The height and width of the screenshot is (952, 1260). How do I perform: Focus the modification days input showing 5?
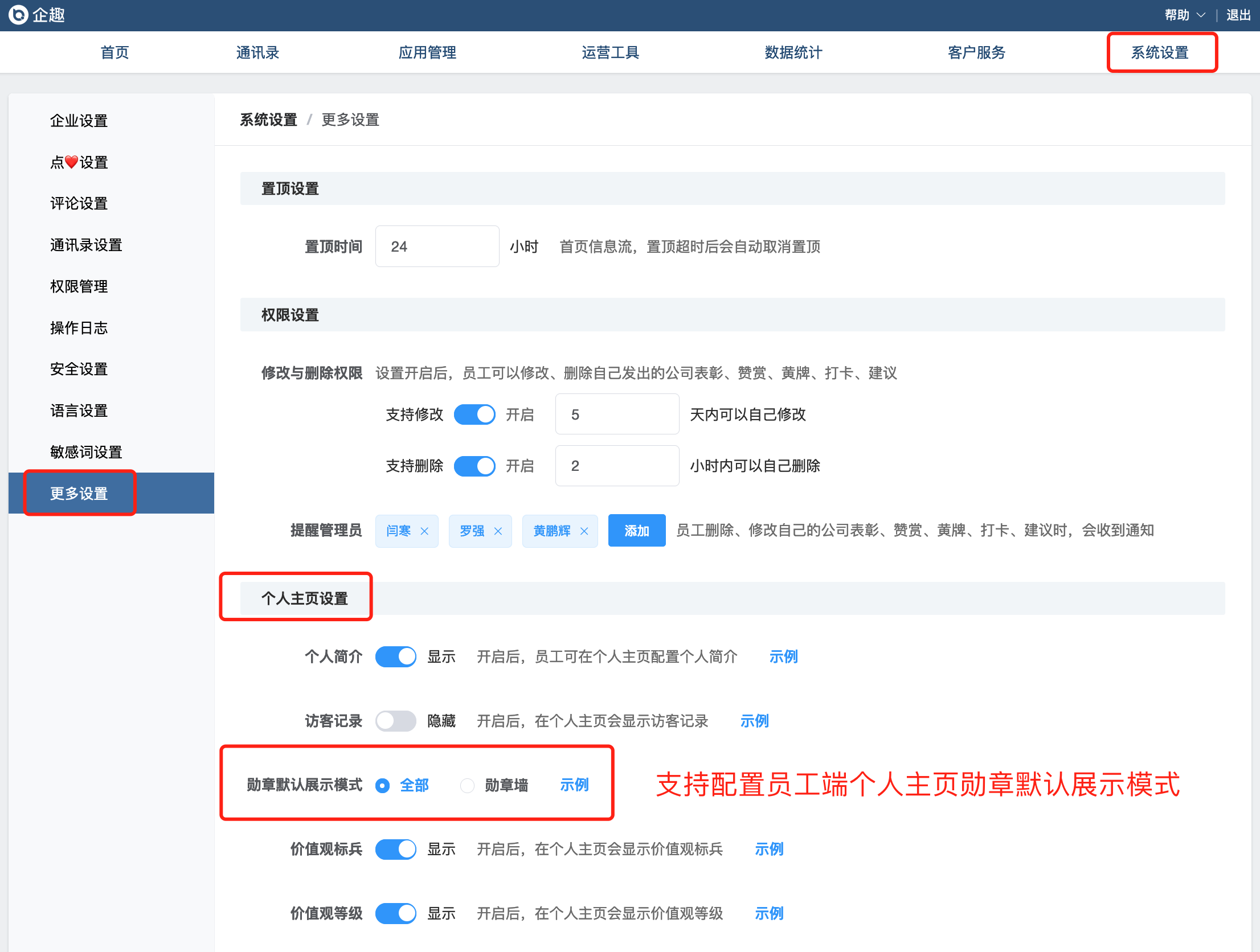(617, 415)
